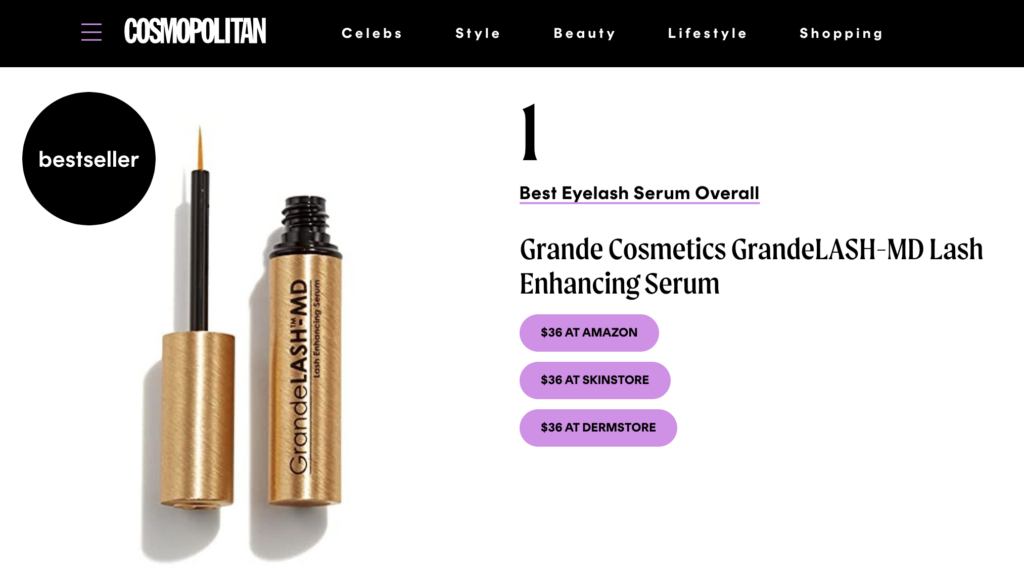Click the black threaded neck of tube
The height and width of the screenshot is (574, 1024).
pos(306,225)
